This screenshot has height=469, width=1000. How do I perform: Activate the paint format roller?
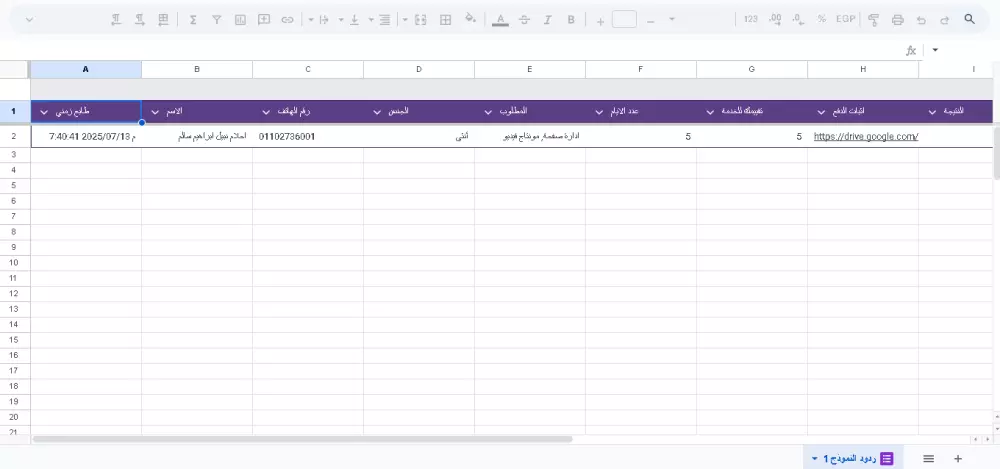[874, 20]
